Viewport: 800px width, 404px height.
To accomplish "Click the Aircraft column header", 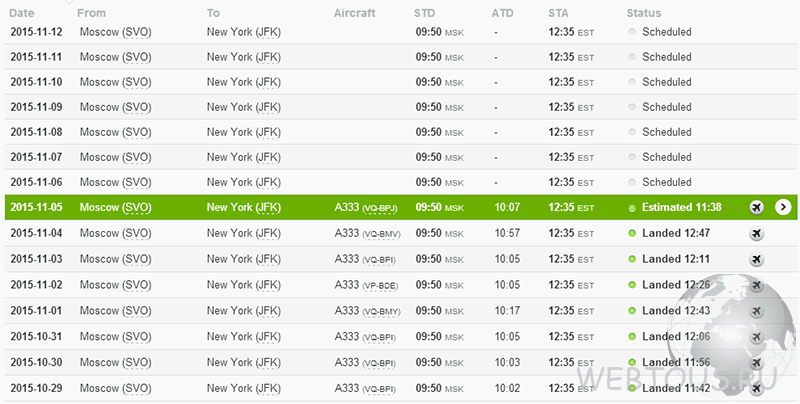I will click(x=355, y=13).
